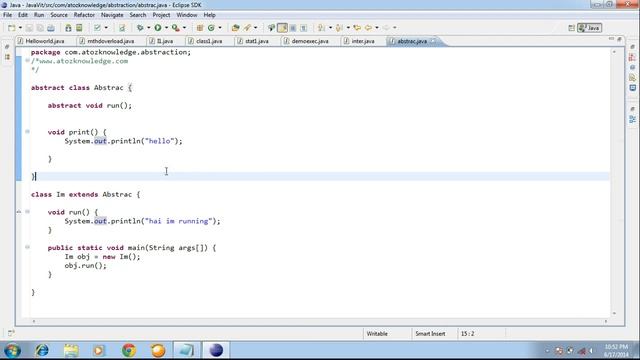Switch to the mthdoverload.java tab

[x=111, y=41]
